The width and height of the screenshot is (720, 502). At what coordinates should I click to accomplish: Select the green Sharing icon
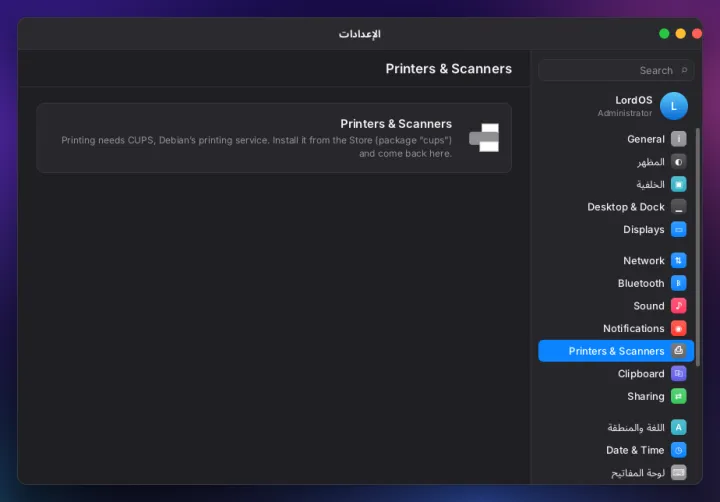click(x=678, y=396)
